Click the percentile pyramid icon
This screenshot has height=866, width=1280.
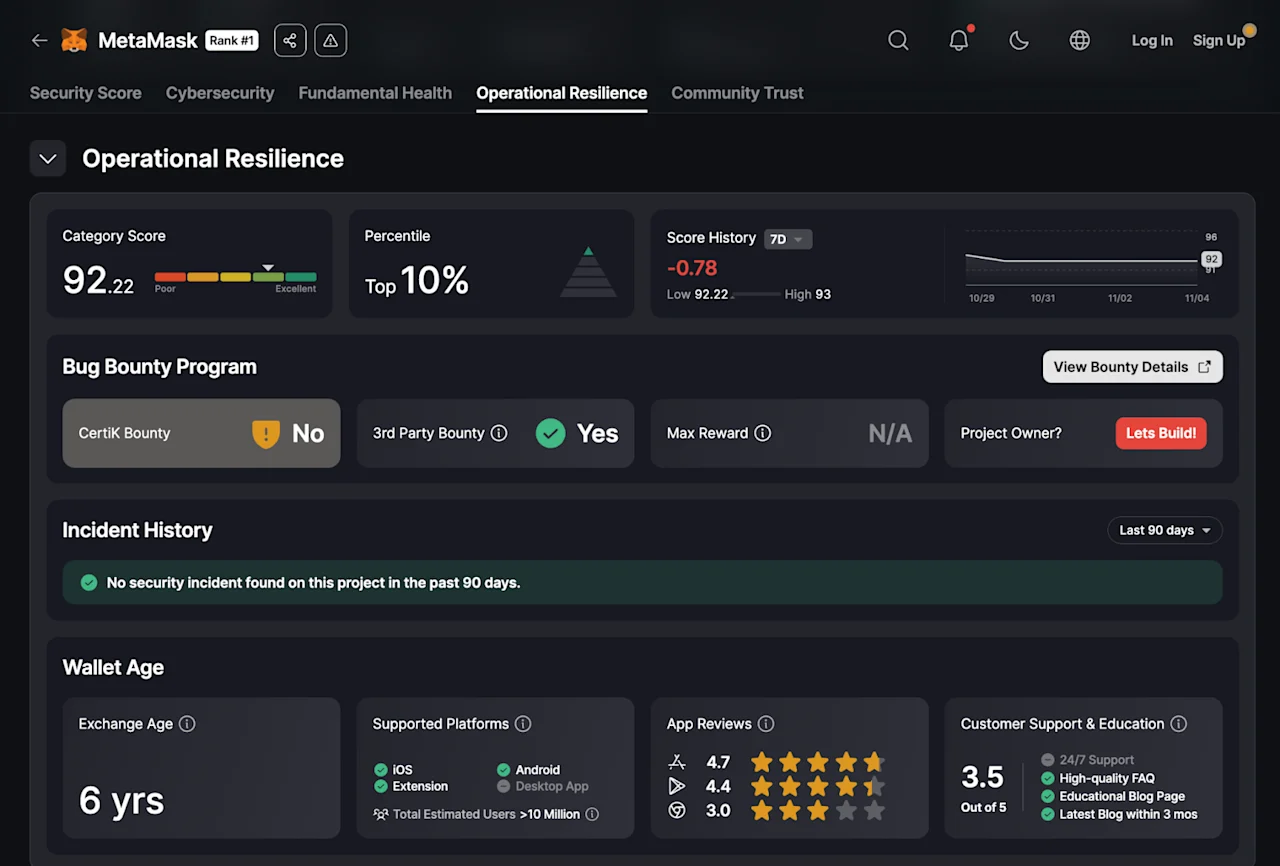point(588,271)
